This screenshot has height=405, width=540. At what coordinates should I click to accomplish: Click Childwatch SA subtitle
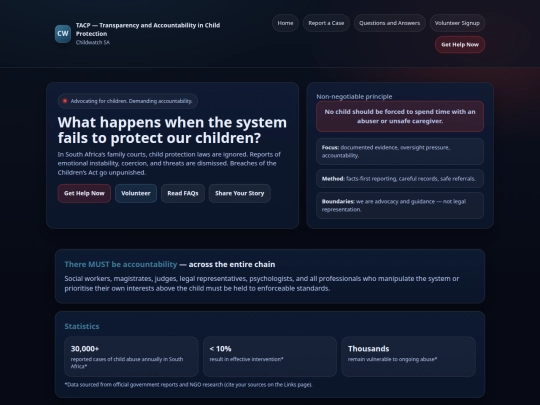93,42
